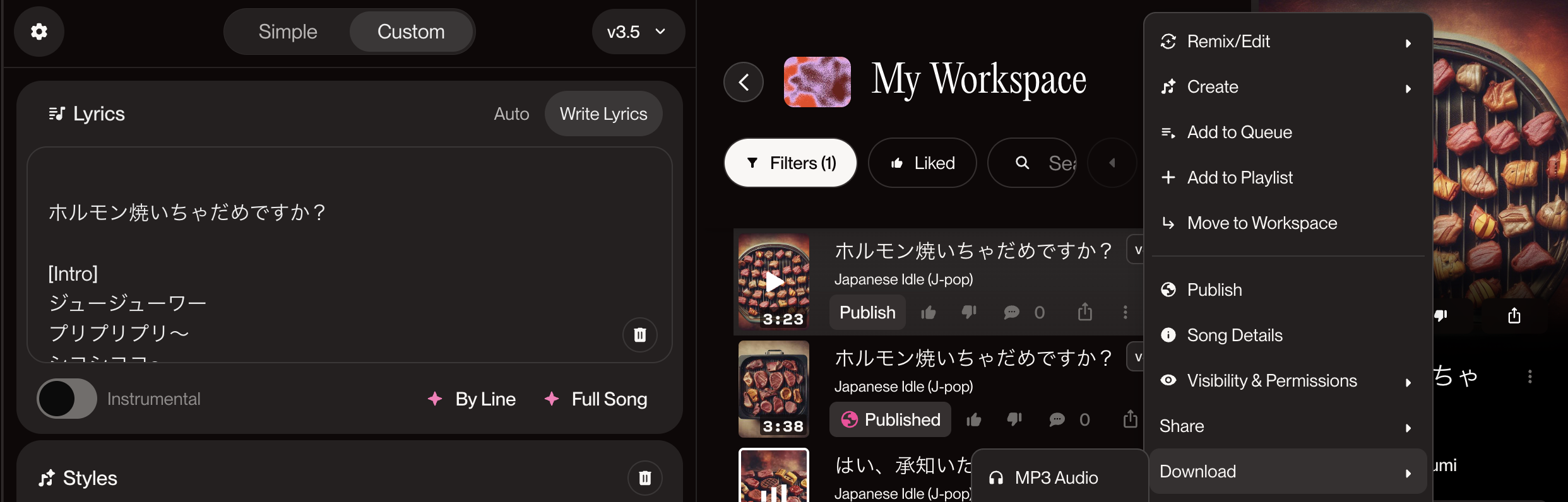Toggle the Instrumental switch
Screen dimensions: 1568x502
pyautogui.click(x=66, y=399)
